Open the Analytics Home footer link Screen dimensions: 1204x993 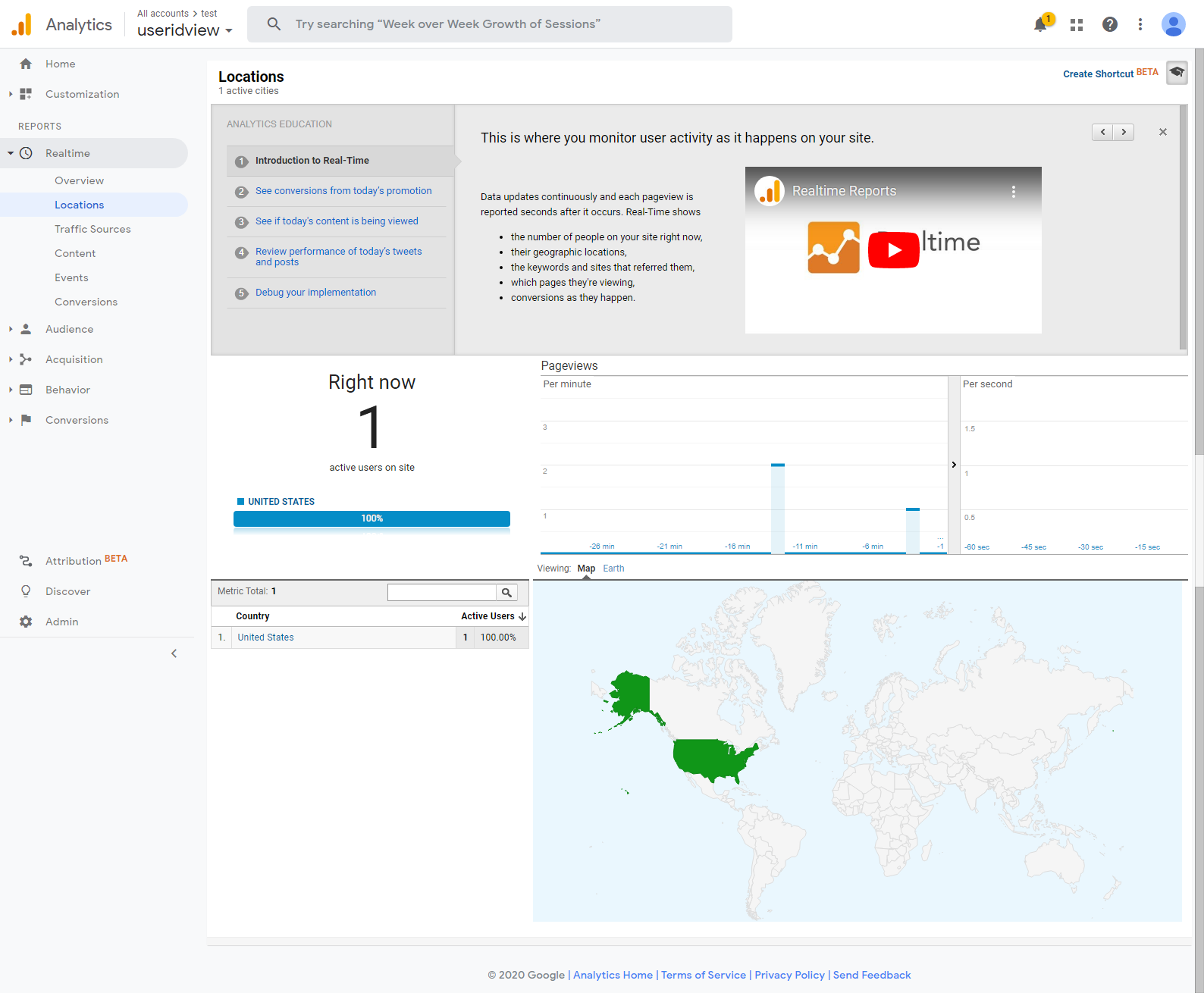[x=613, y=975]
